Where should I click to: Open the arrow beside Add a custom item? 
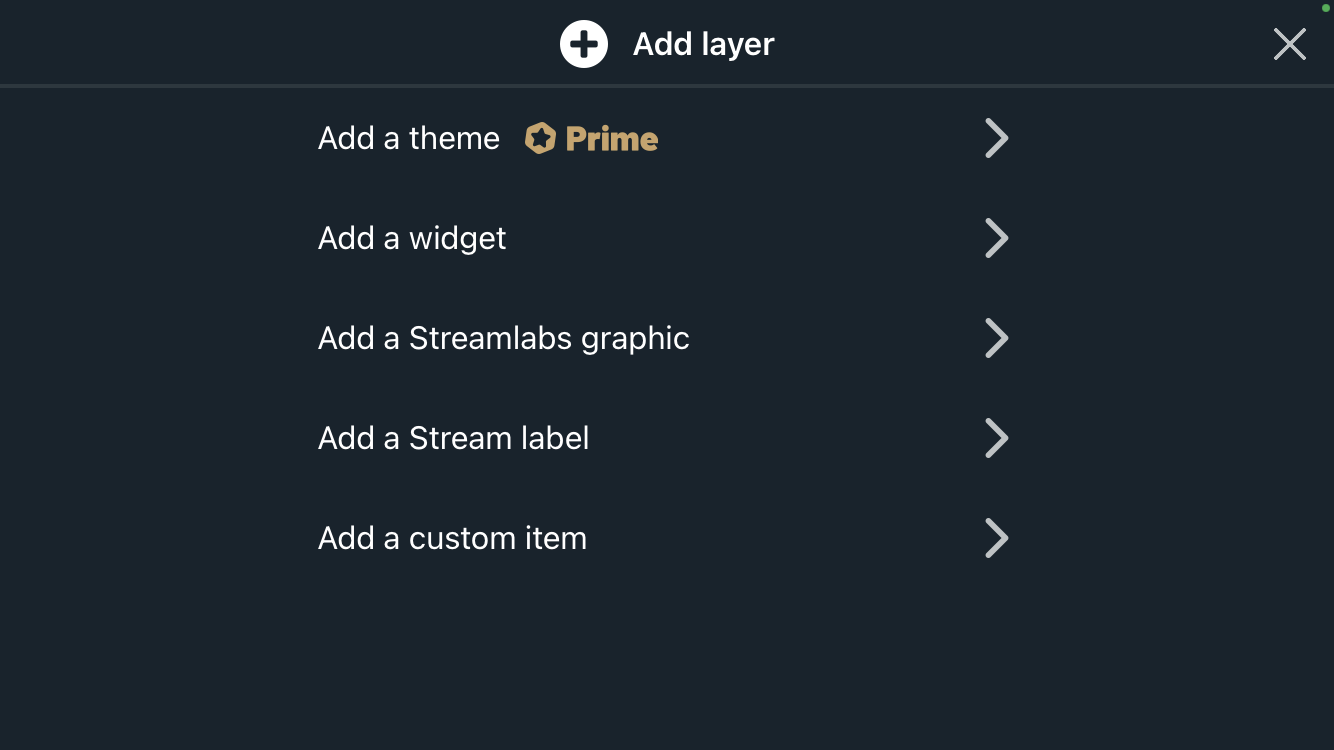tap(996, 538)
